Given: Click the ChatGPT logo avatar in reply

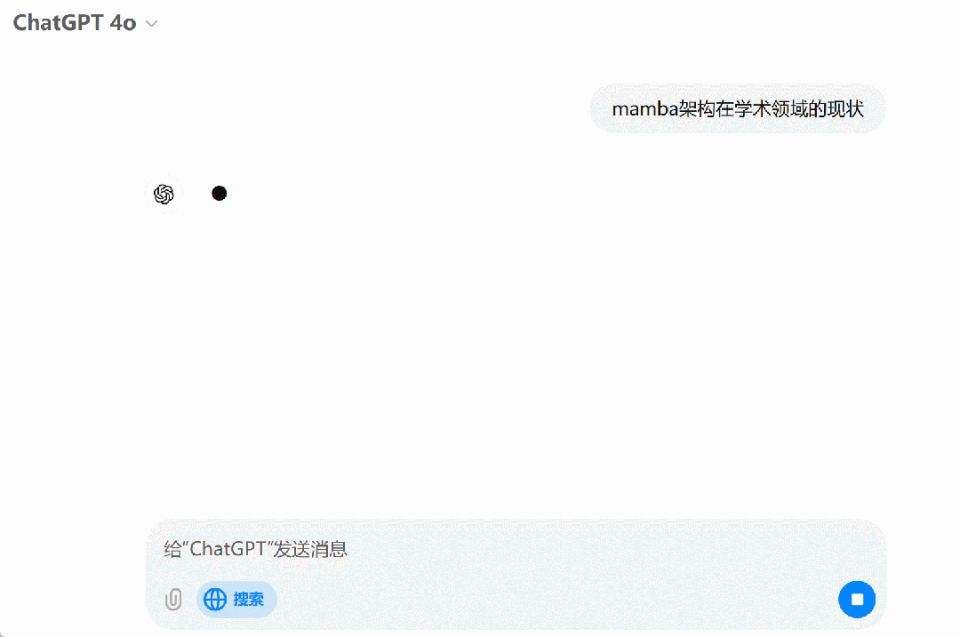Looking at the screenshot, I should tap(163, 194).
